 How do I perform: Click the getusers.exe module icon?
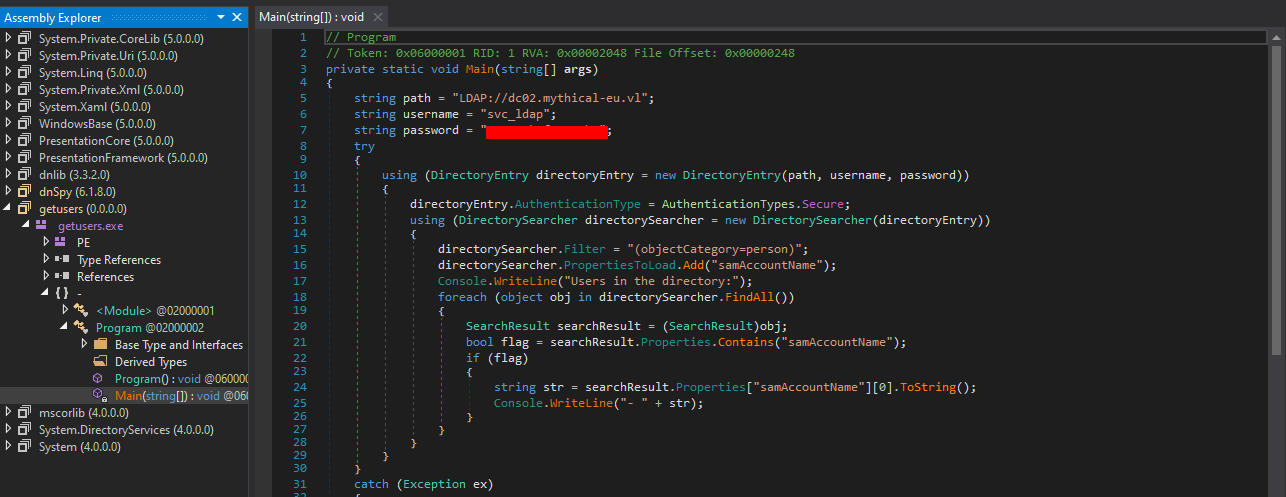42,225
